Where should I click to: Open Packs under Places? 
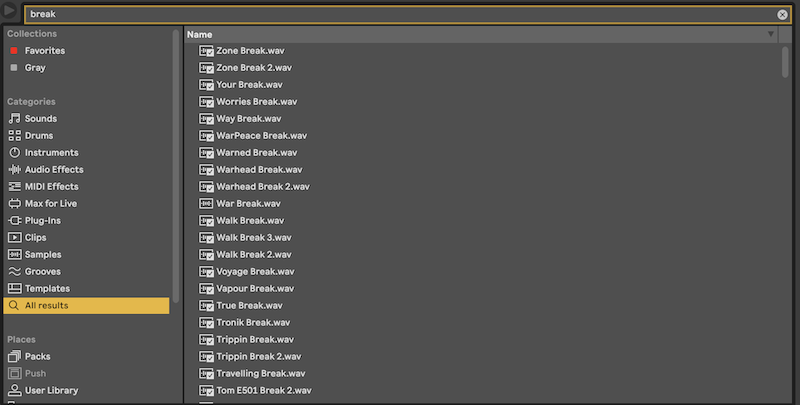pos(37,356)
